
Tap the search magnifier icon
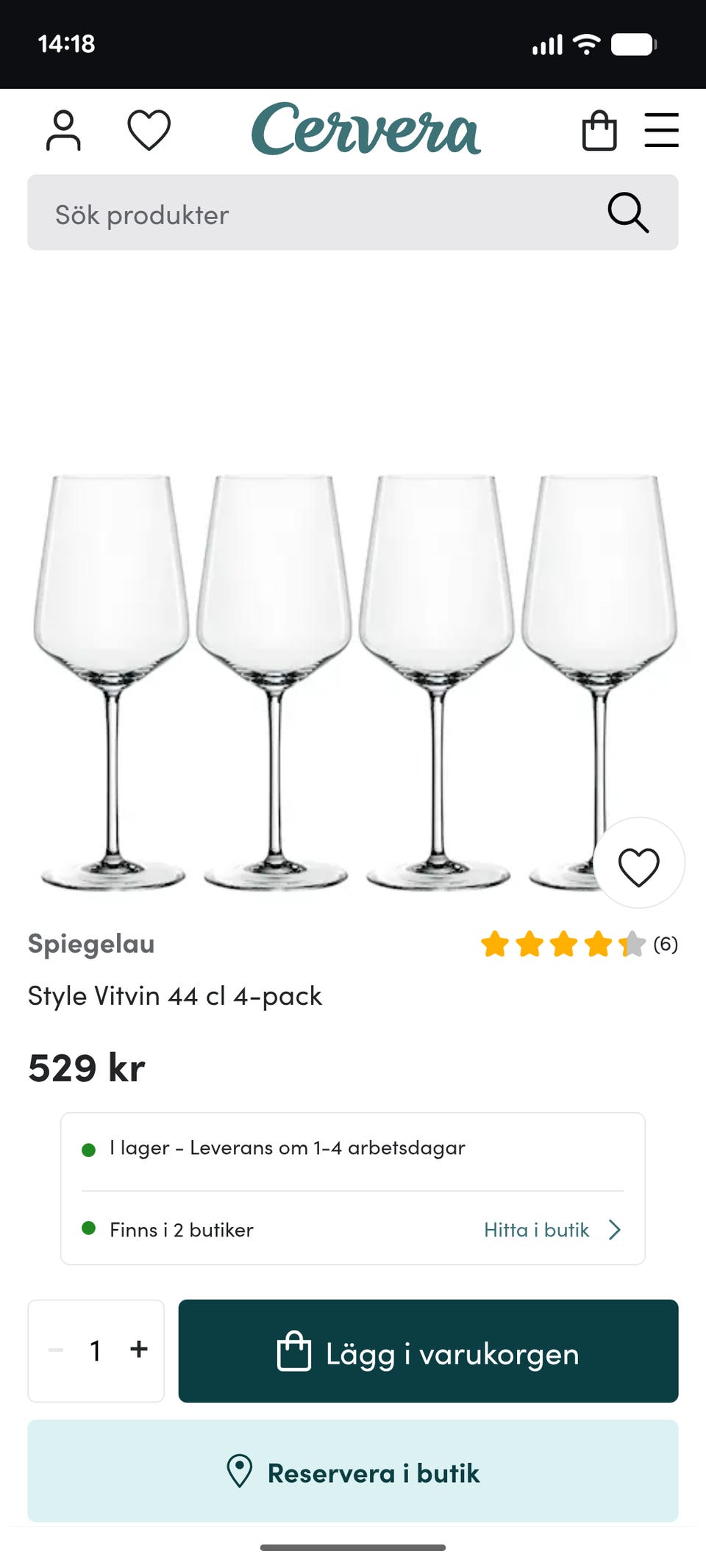tap(628, 213)
